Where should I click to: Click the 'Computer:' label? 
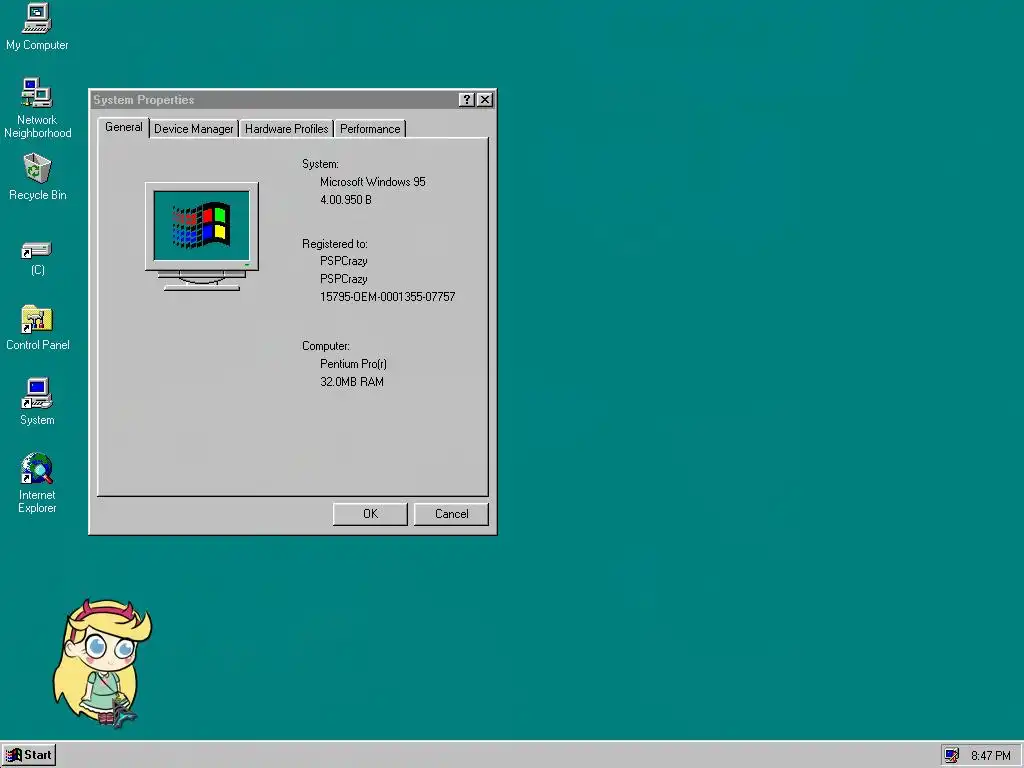point(325,346)
